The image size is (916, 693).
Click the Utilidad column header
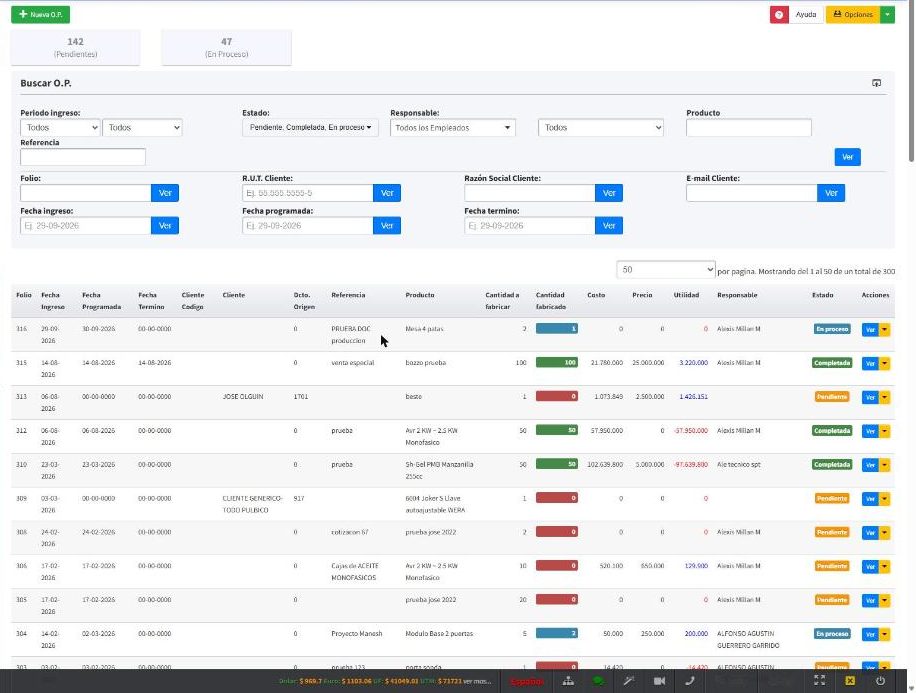[686, 295]
